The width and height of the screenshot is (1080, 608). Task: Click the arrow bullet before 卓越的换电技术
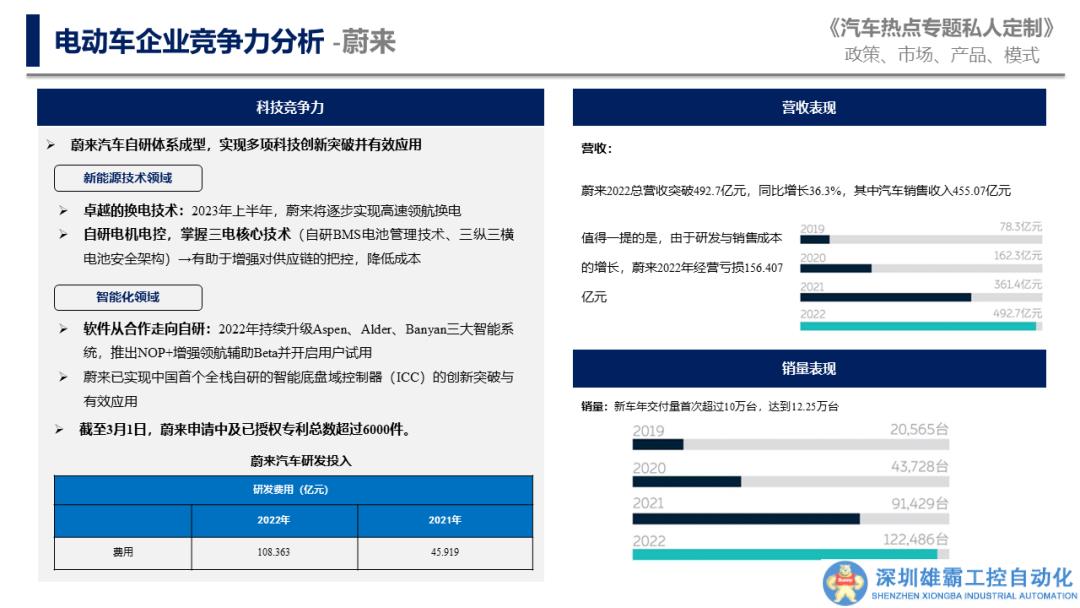click(x=63, y=211)
